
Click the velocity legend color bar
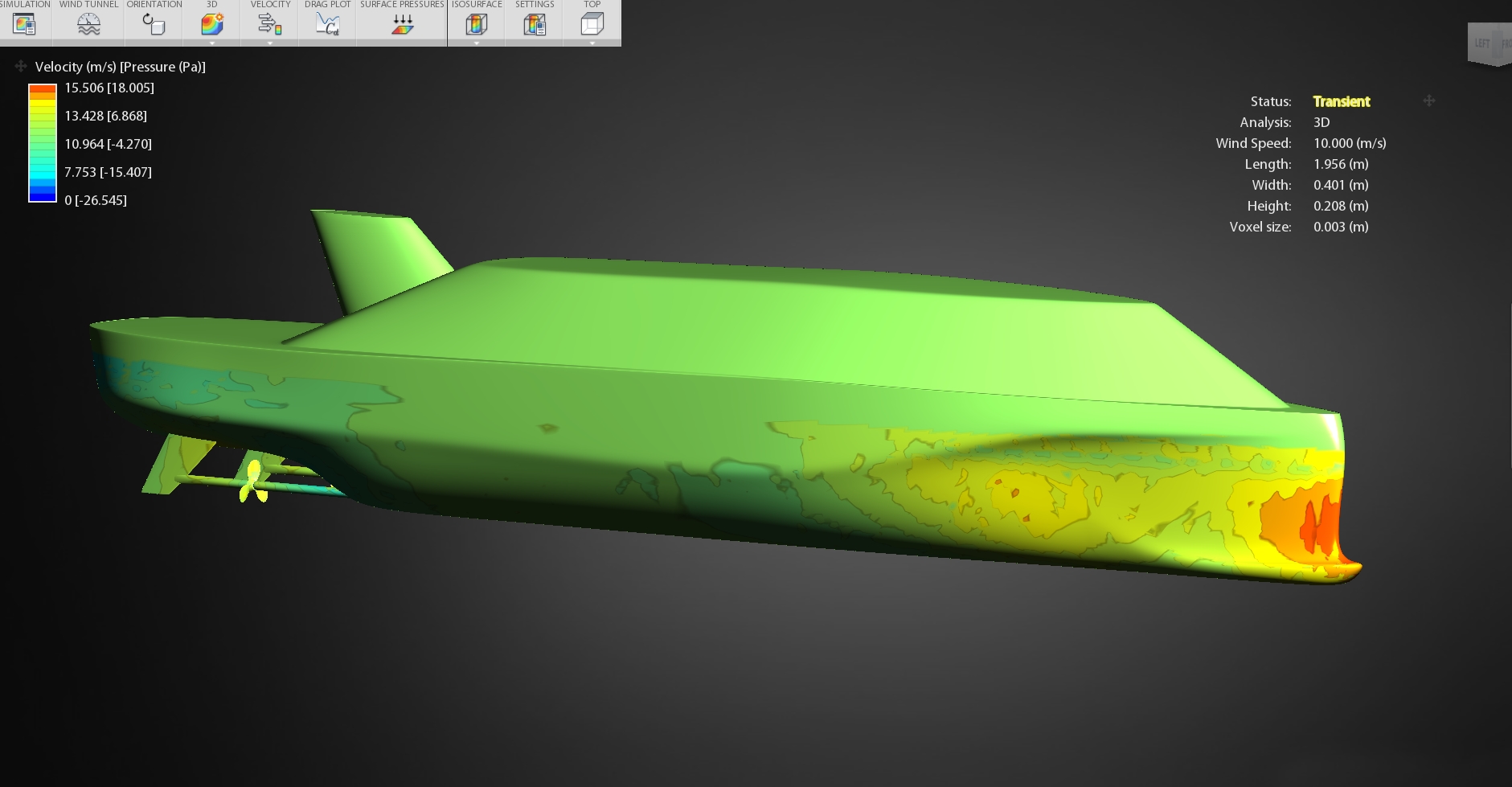coord(43,143)
